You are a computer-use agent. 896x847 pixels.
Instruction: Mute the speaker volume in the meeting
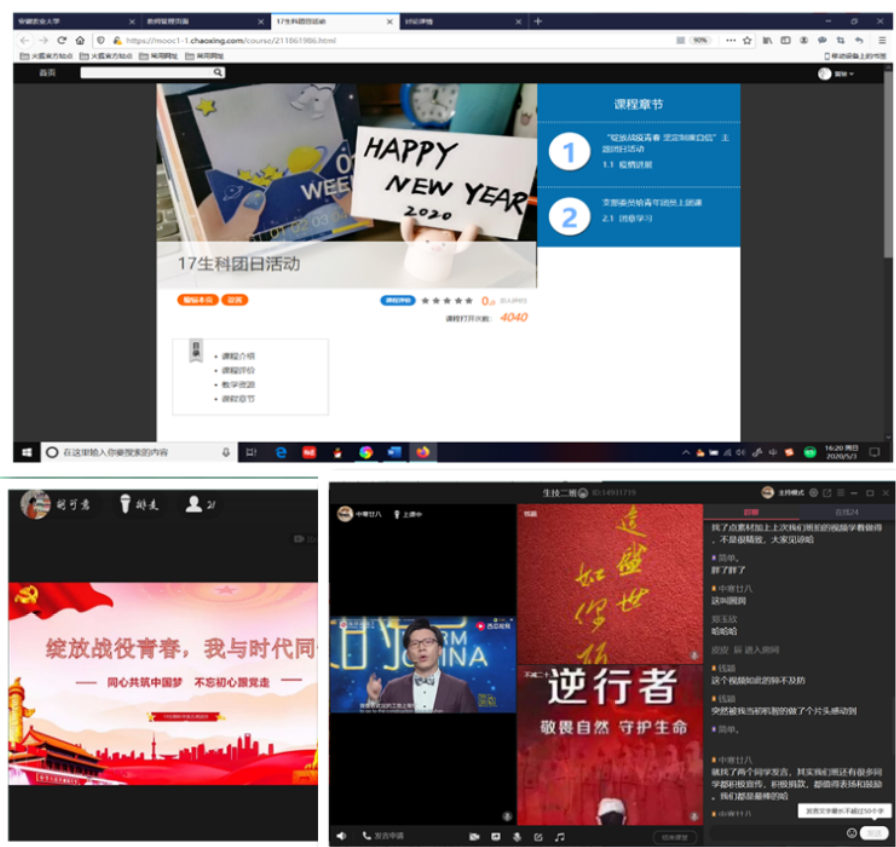click(342, 836)
